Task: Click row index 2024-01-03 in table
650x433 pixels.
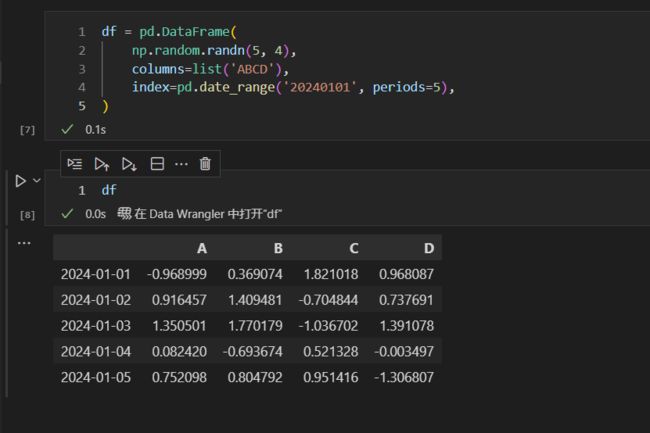Action: tap(96, 326)
